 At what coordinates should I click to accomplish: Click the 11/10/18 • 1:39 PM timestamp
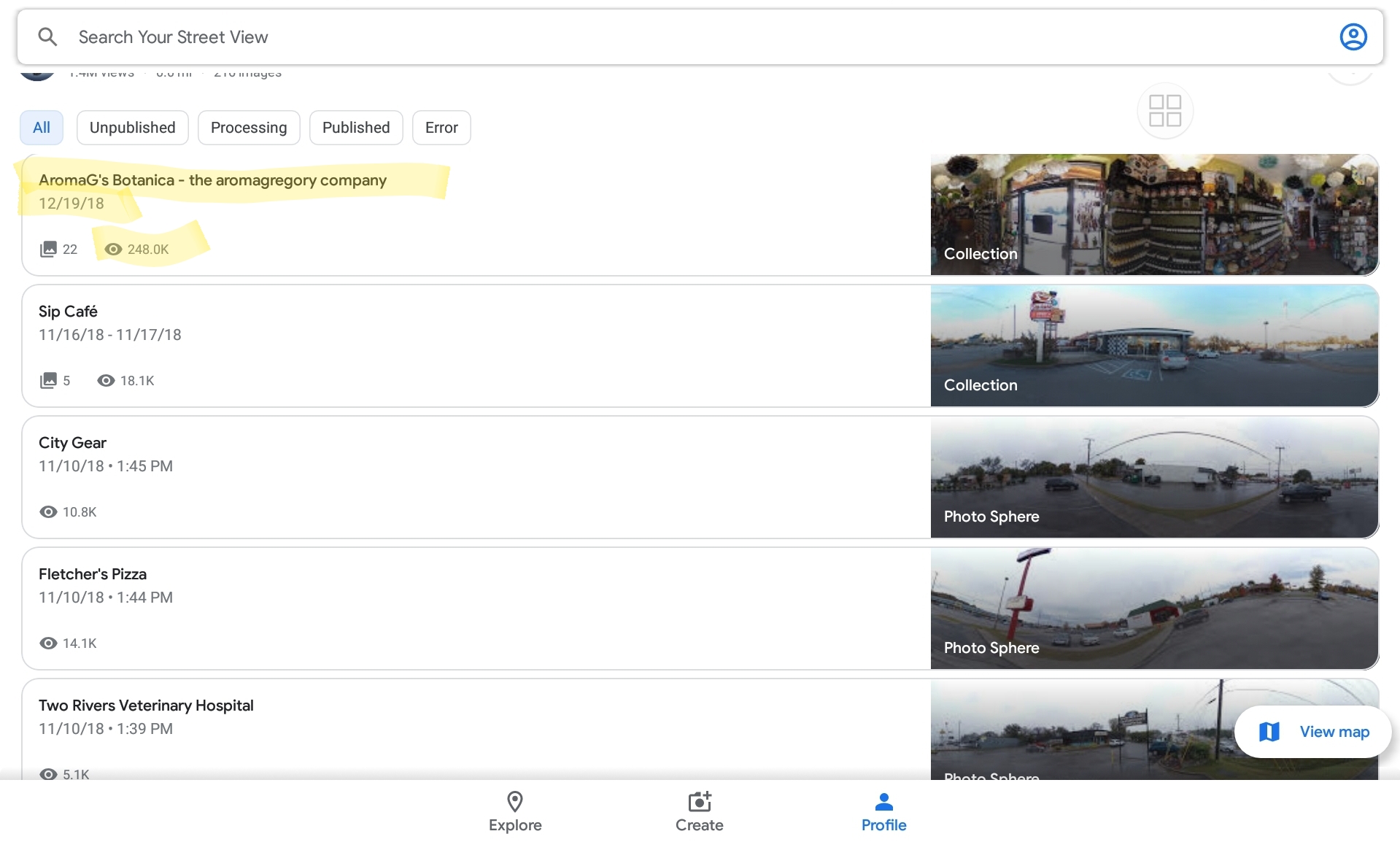click(106, 729)
